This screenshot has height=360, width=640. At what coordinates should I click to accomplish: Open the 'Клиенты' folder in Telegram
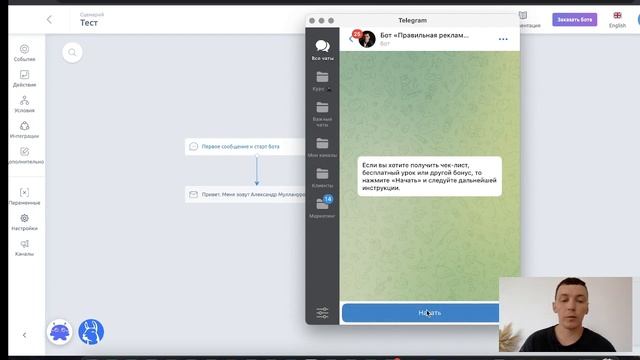pyautogui.click(x=322, y=178)
